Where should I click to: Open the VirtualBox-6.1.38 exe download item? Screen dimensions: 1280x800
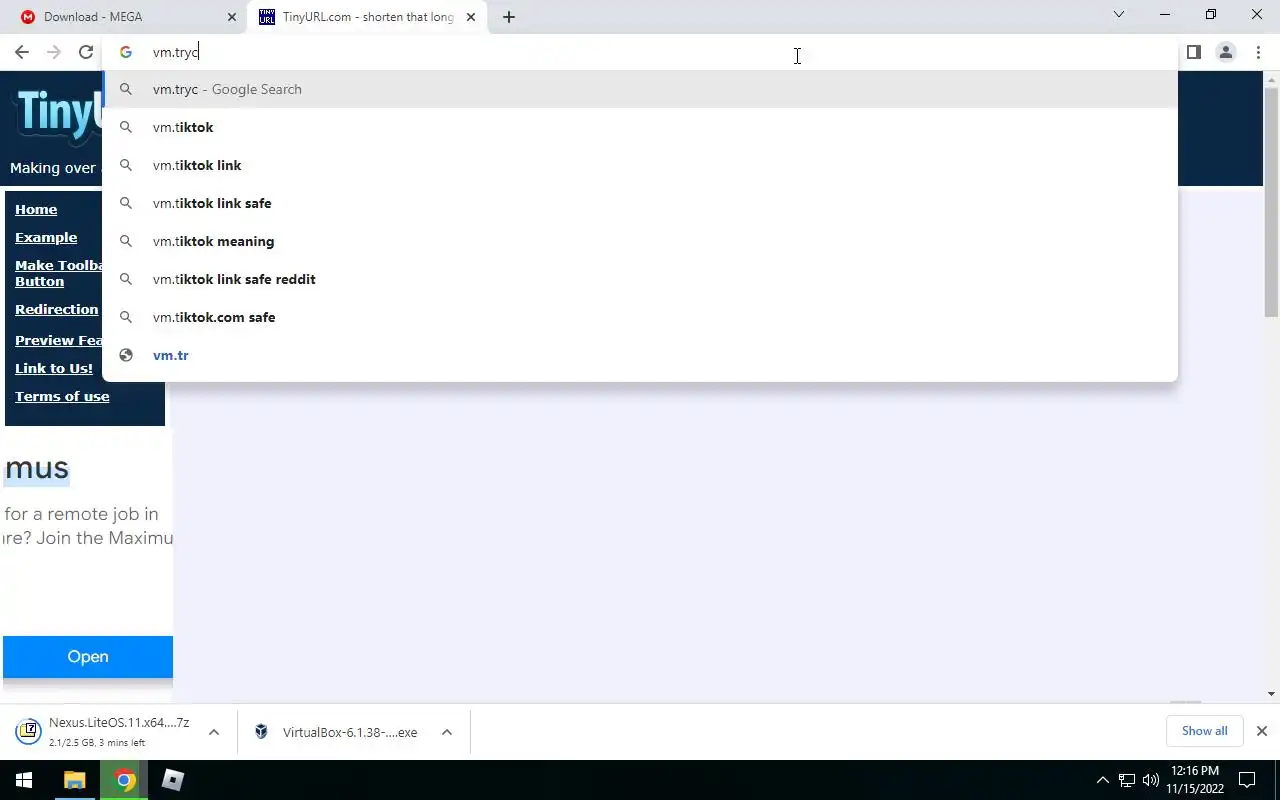[338, 732]
